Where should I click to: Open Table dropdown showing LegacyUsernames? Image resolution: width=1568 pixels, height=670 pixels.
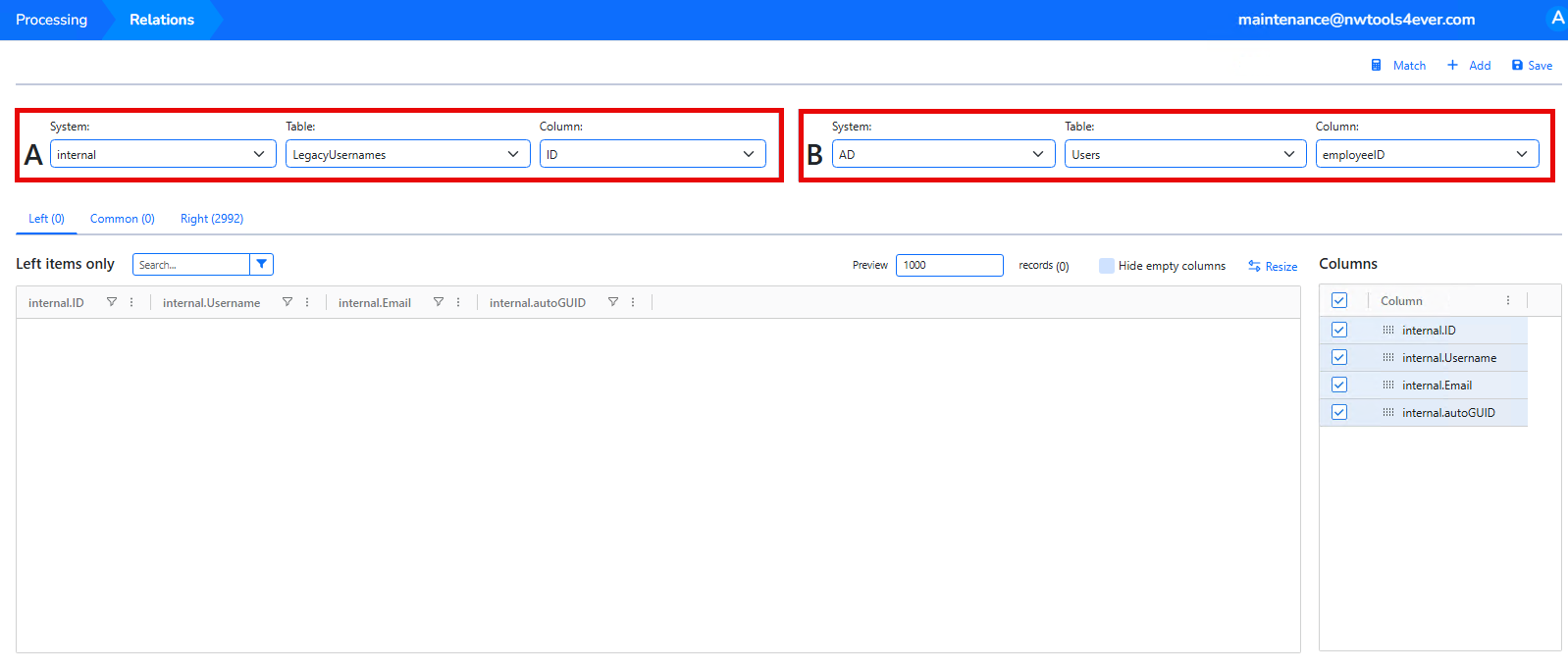(408, 154)
